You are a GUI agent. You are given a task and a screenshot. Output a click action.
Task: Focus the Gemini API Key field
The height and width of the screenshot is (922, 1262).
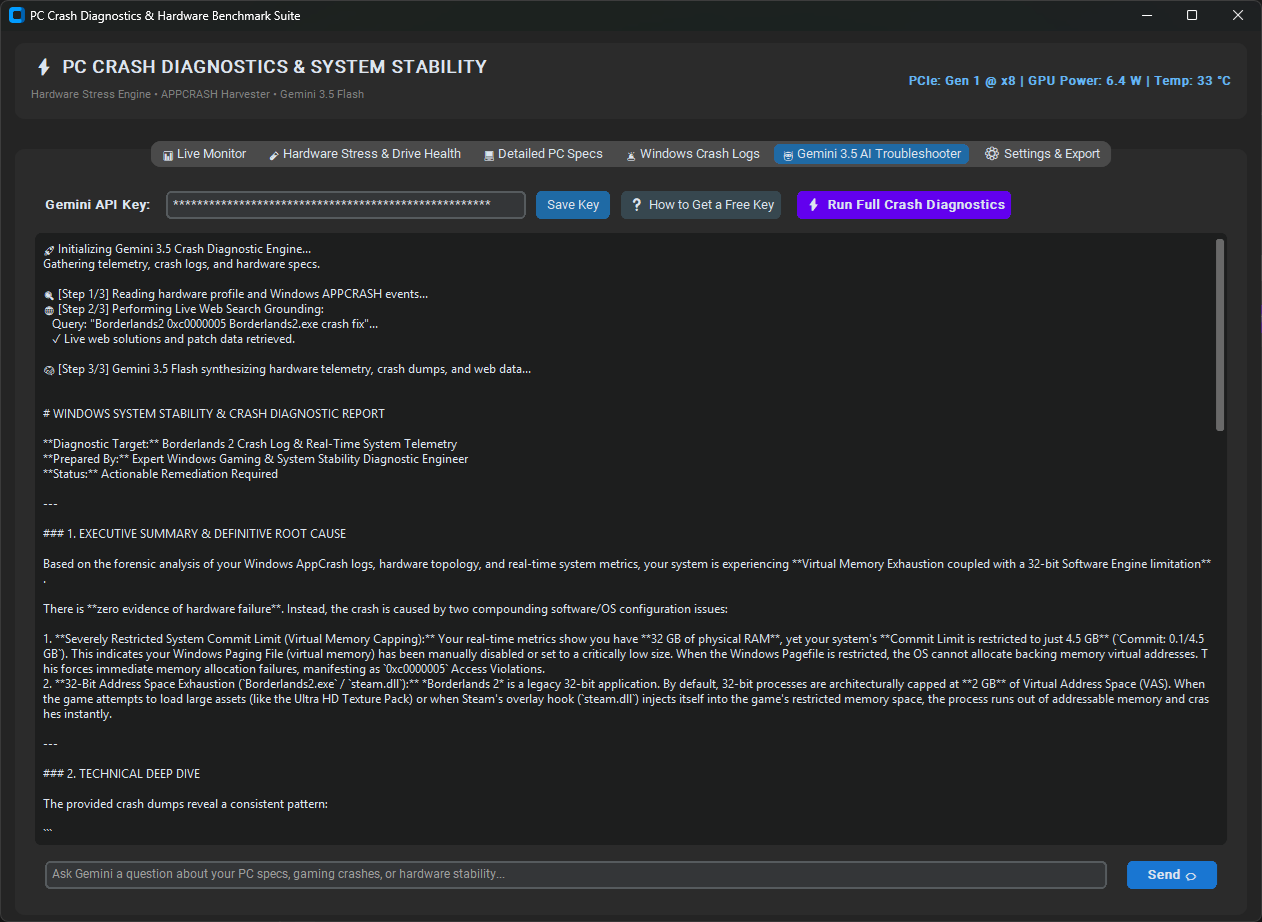[x=346, y=205]
